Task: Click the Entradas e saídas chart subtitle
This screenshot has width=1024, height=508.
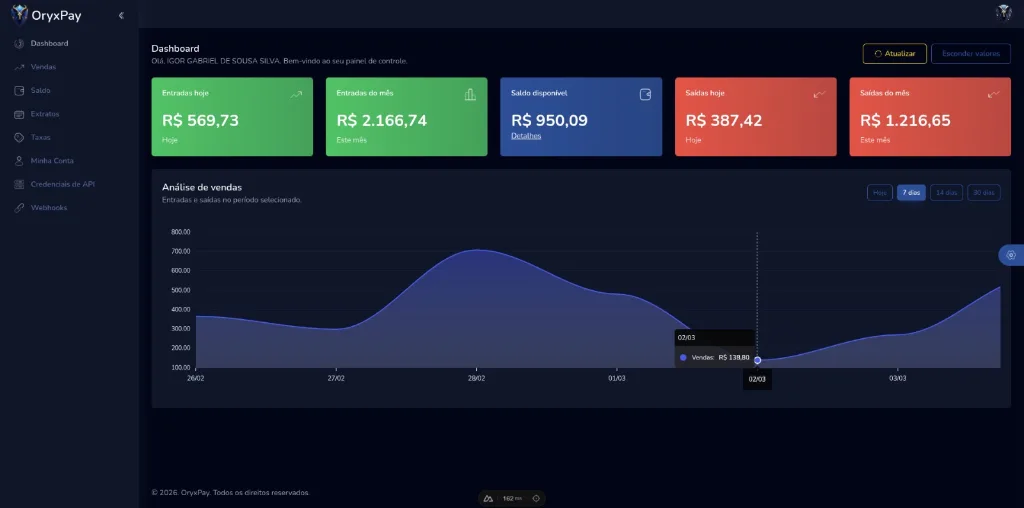Action: pyautogui.click(x=232, y=200)
